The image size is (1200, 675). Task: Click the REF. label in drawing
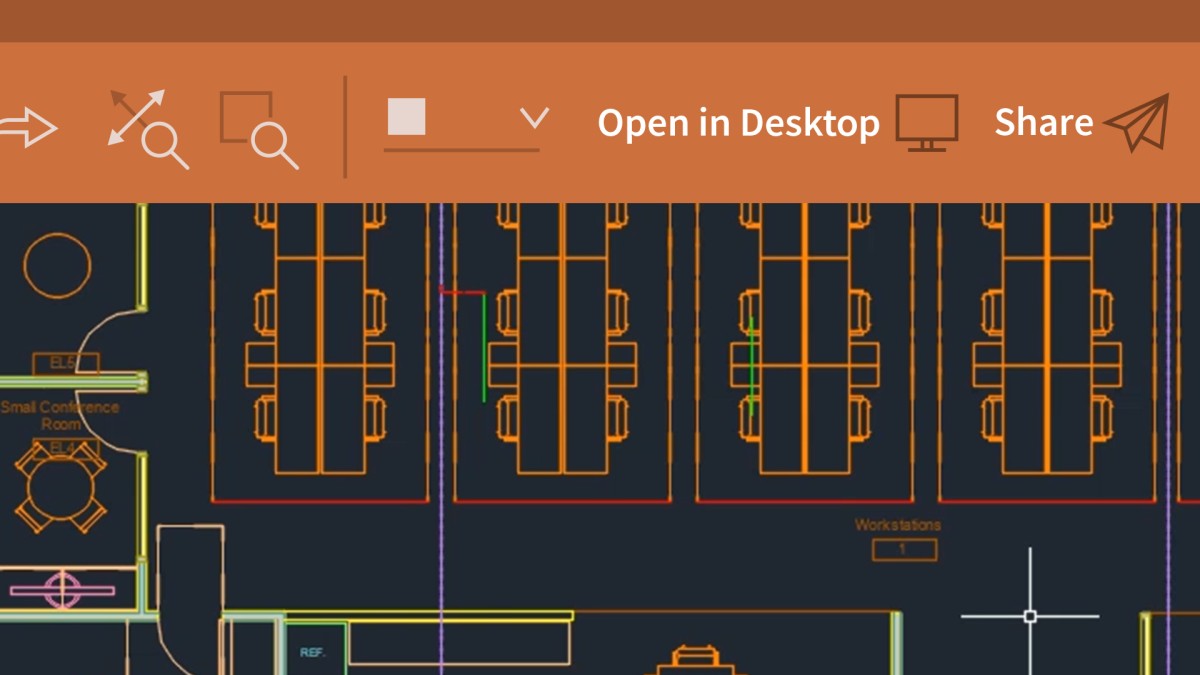tap(313, 652)
